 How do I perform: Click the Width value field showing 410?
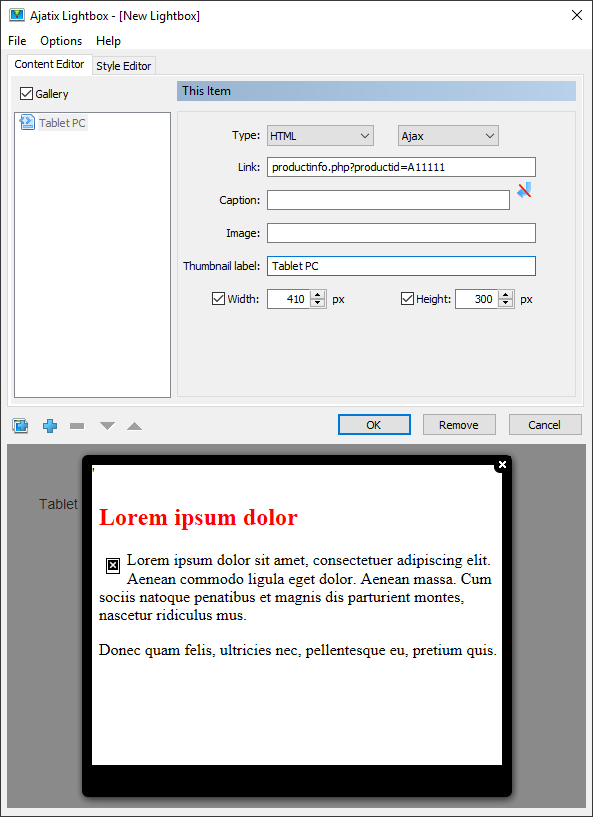(289, 299)
